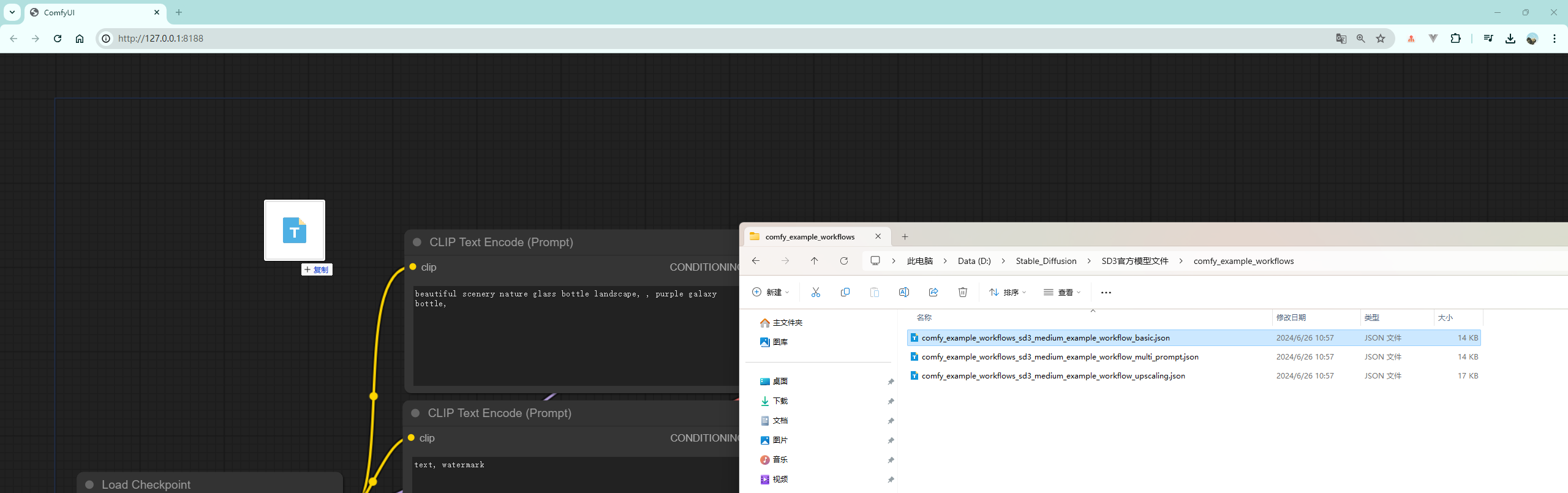Open Chrome downloads icon
Image resolution: width=1568 pixels, height=493 pixels.
tap(1510, 39)
